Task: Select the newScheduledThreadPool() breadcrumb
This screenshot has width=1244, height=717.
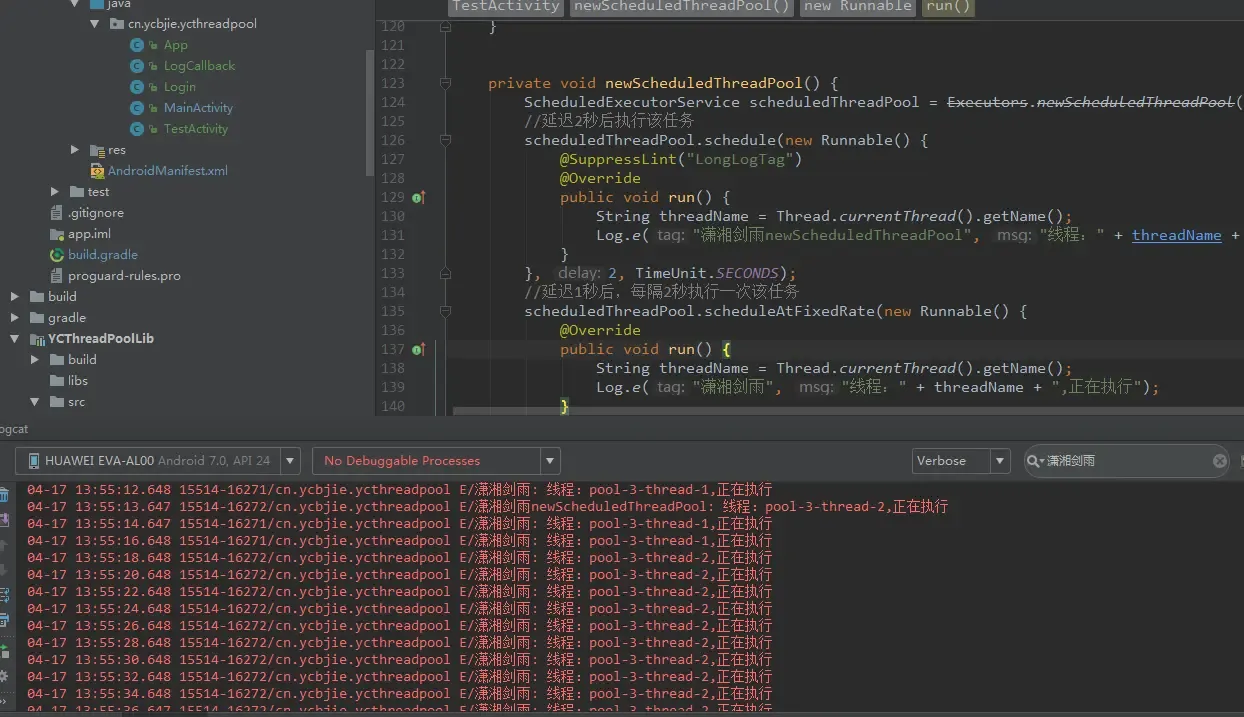Action: 682,6
